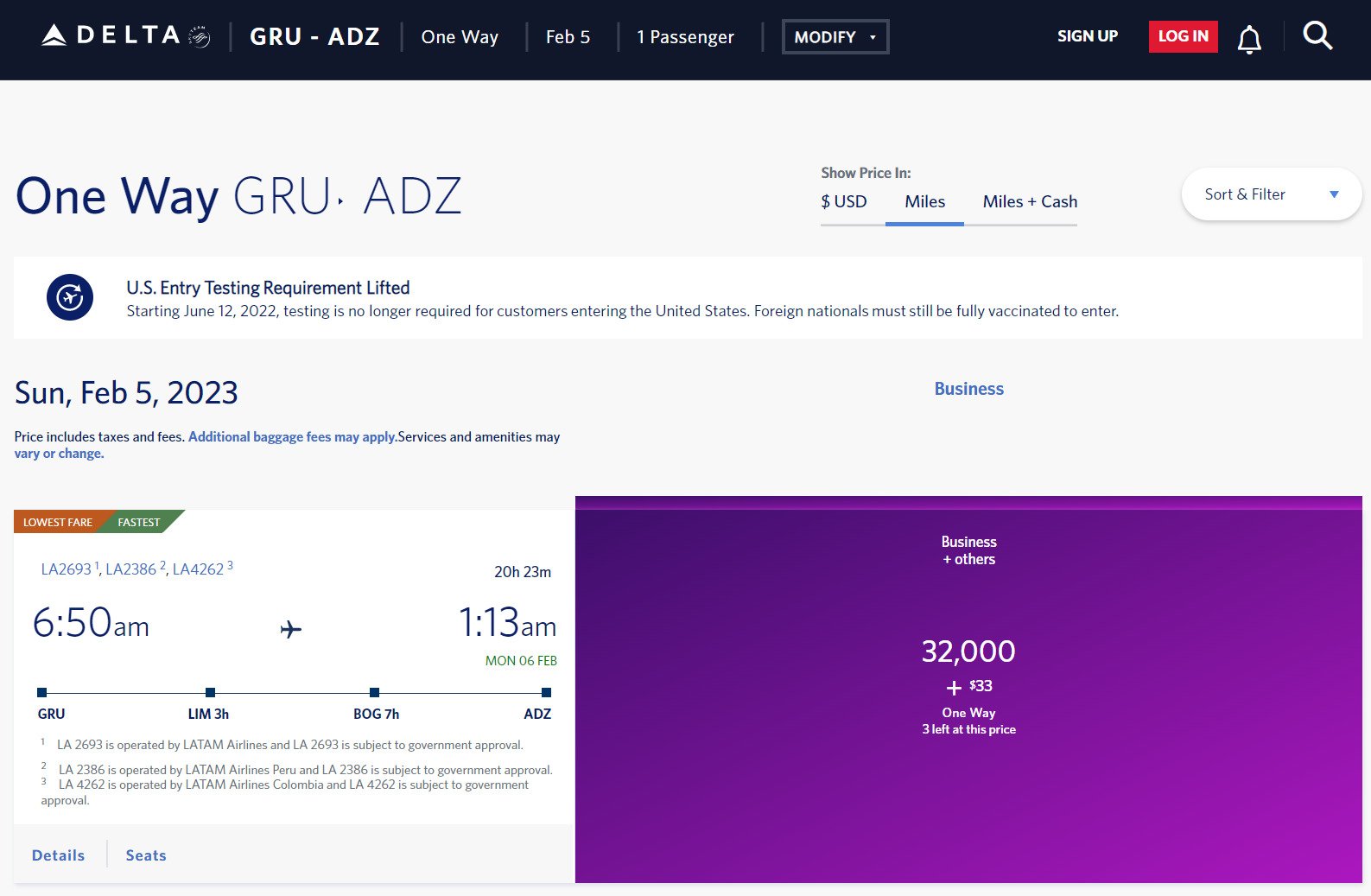Click the 20h 23m duration text
Viewport: 1371px width, 896px height.
pyautogui.click(x=523, y=572)
